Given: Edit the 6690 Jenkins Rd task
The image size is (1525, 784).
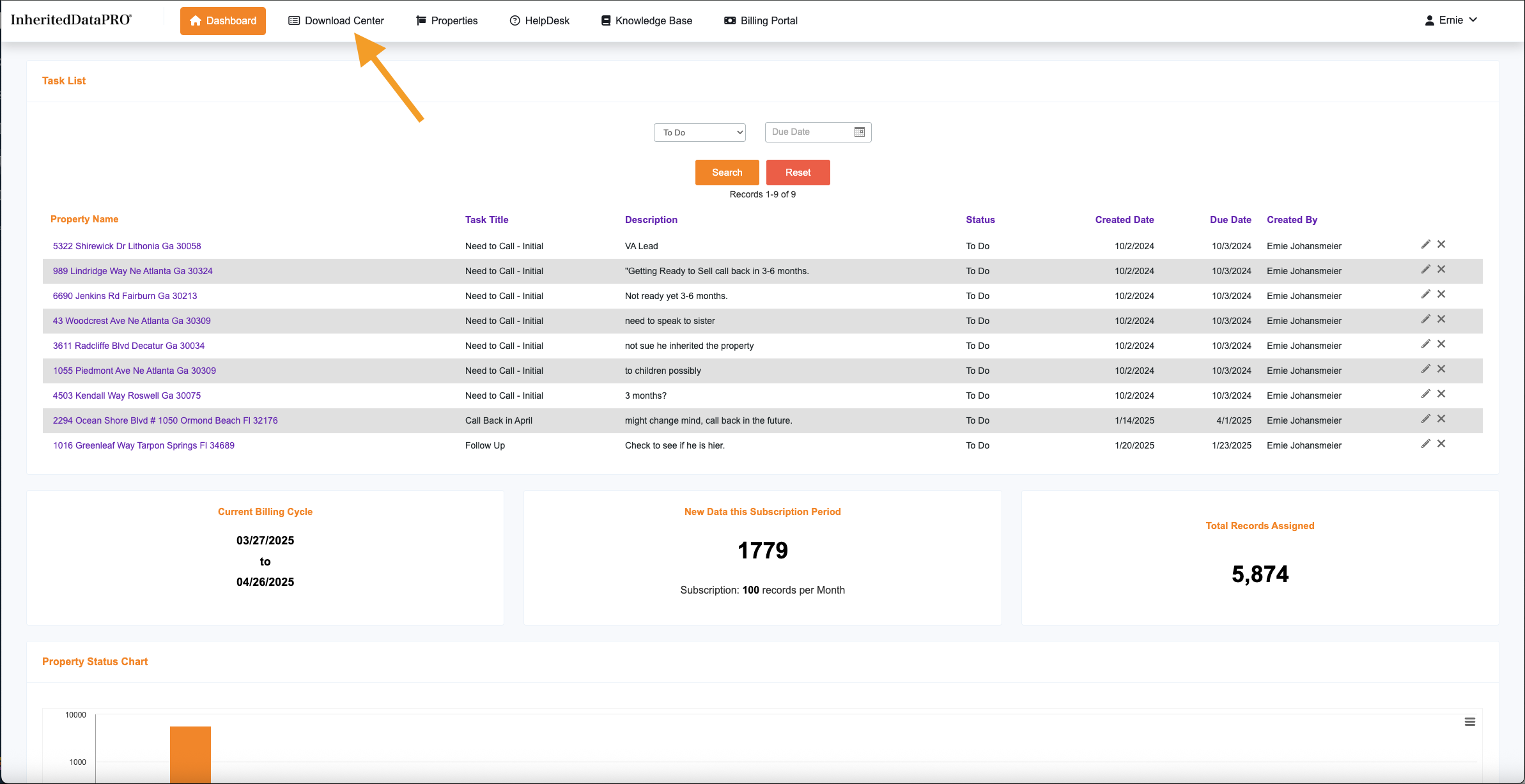Looking at the screenshot, I should (1425, 295).
